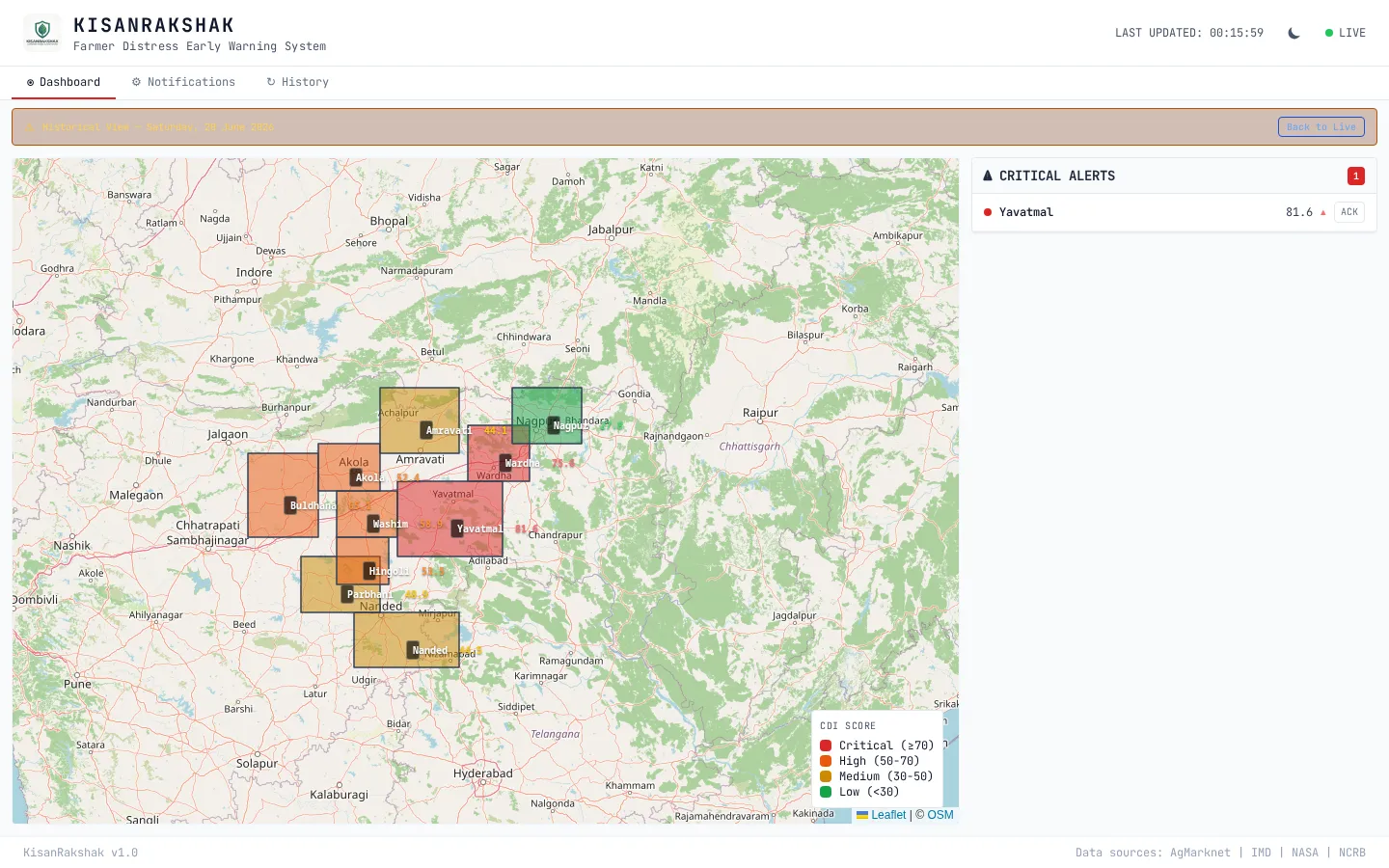Image resolution: width=1389 pixels, height=868 pixels.
Task: Click Hyderabad city label on map
Action: (x=483, y=773)
